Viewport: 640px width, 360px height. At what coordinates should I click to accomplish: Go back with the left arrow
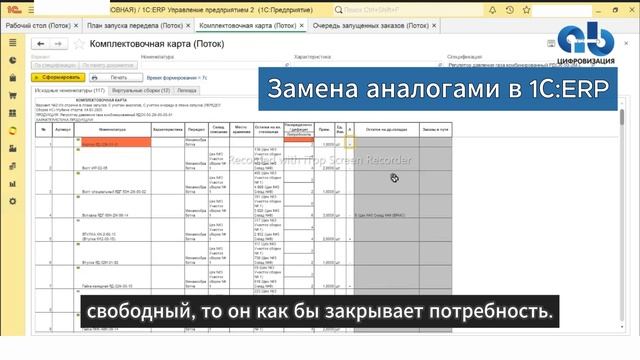click(x=40, y=44)
